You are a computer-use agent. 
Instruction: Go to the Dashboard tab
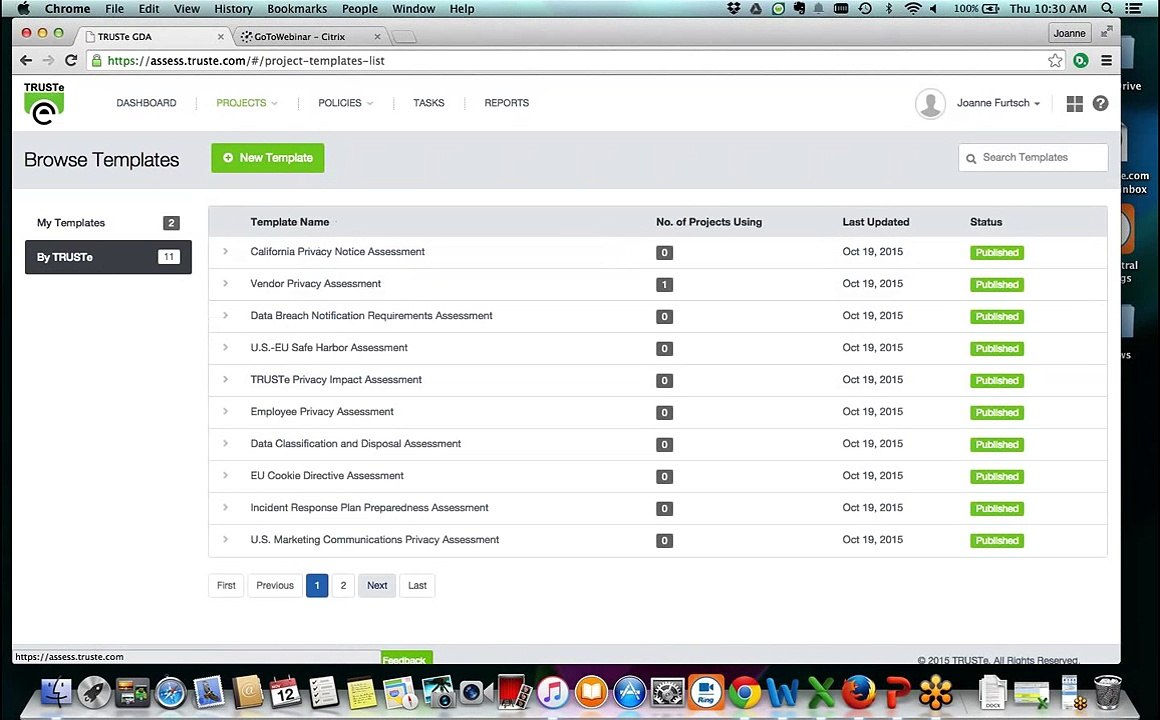click(146, 103)
